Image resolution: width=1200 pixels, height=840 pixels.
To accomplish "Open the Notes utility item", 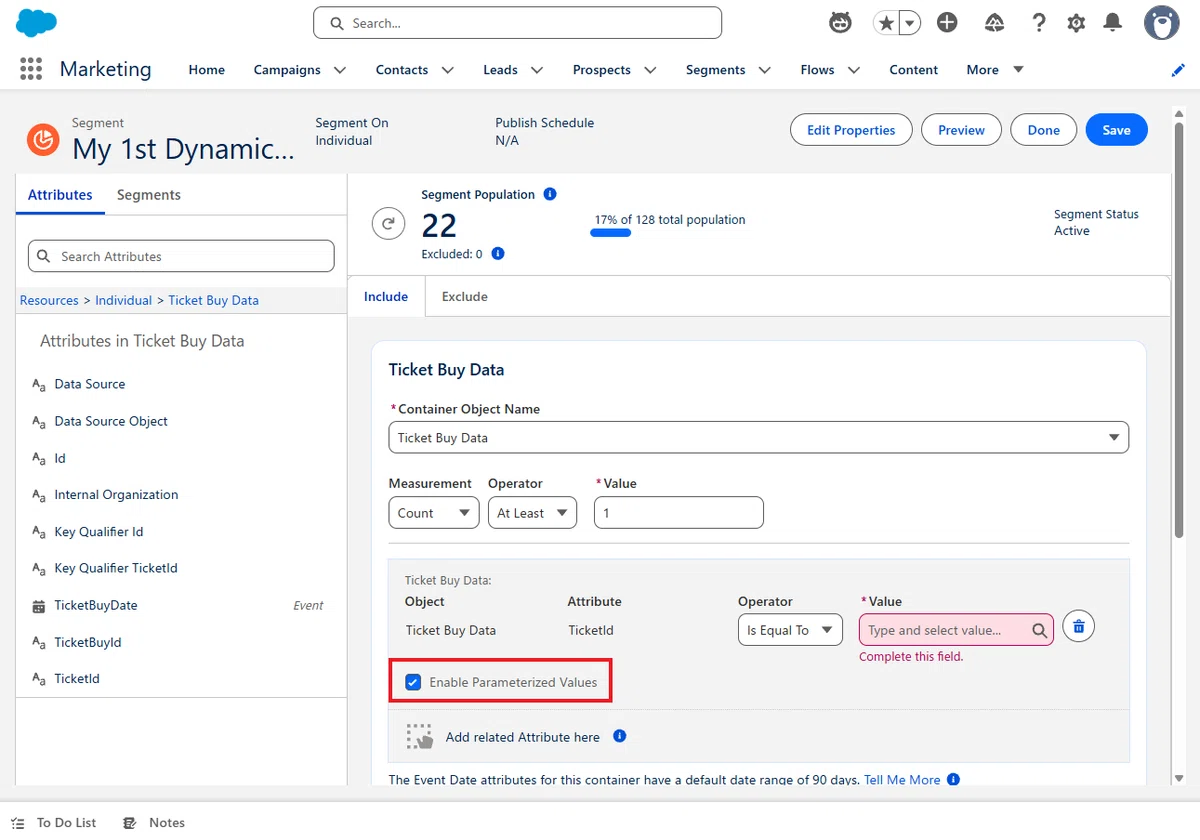I will click(154, 822).
